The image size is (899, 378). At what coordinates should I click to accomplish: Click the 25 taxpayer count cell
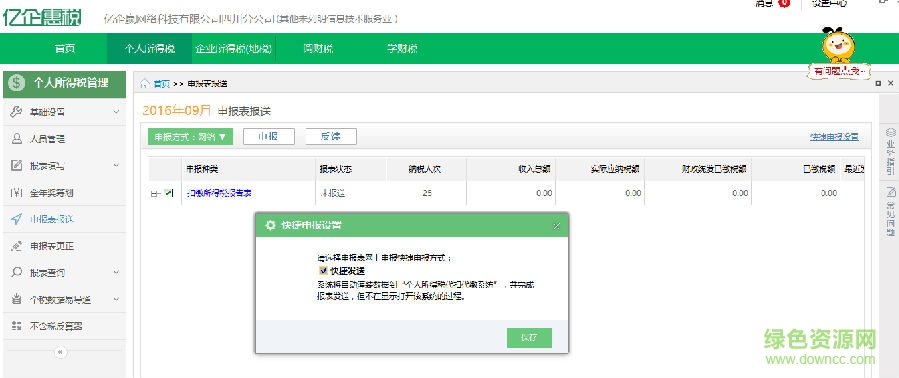[x=427, y=193]
